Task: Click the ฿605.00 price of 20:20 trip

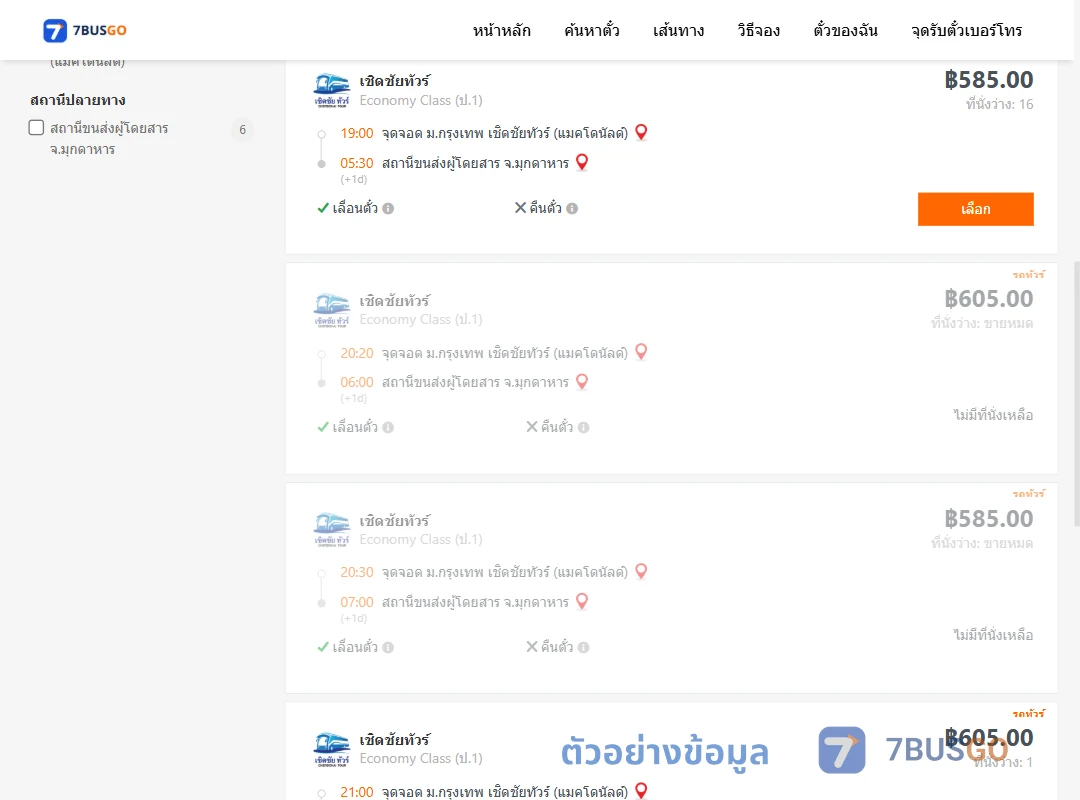Action: 988,299
